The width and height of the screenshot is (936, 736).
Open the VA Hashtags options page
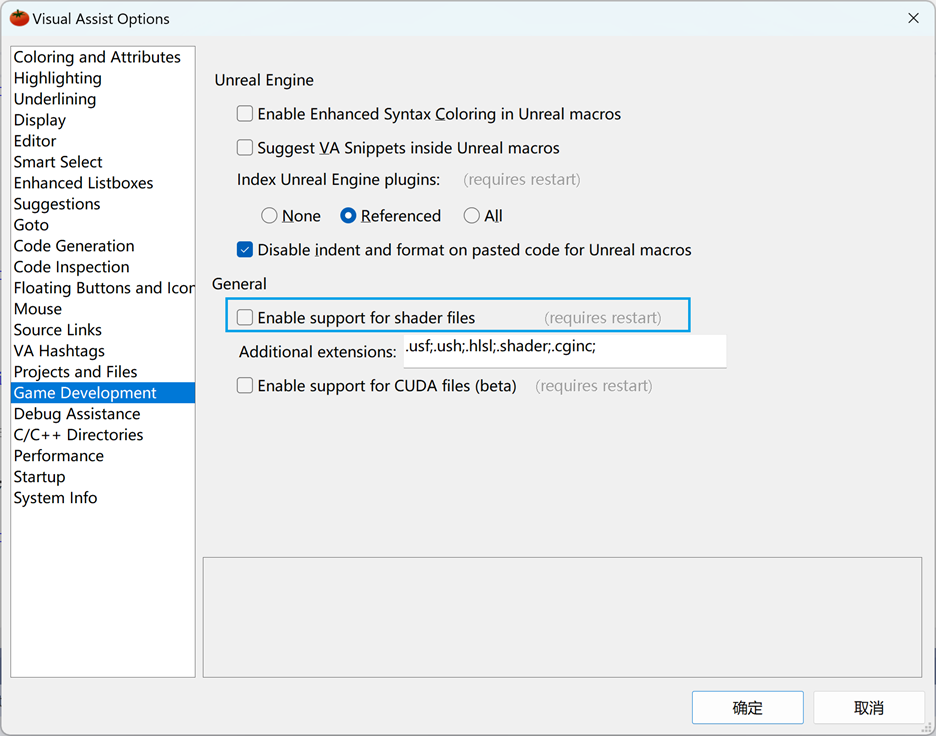pyautogui.click(x=59, y=351)
